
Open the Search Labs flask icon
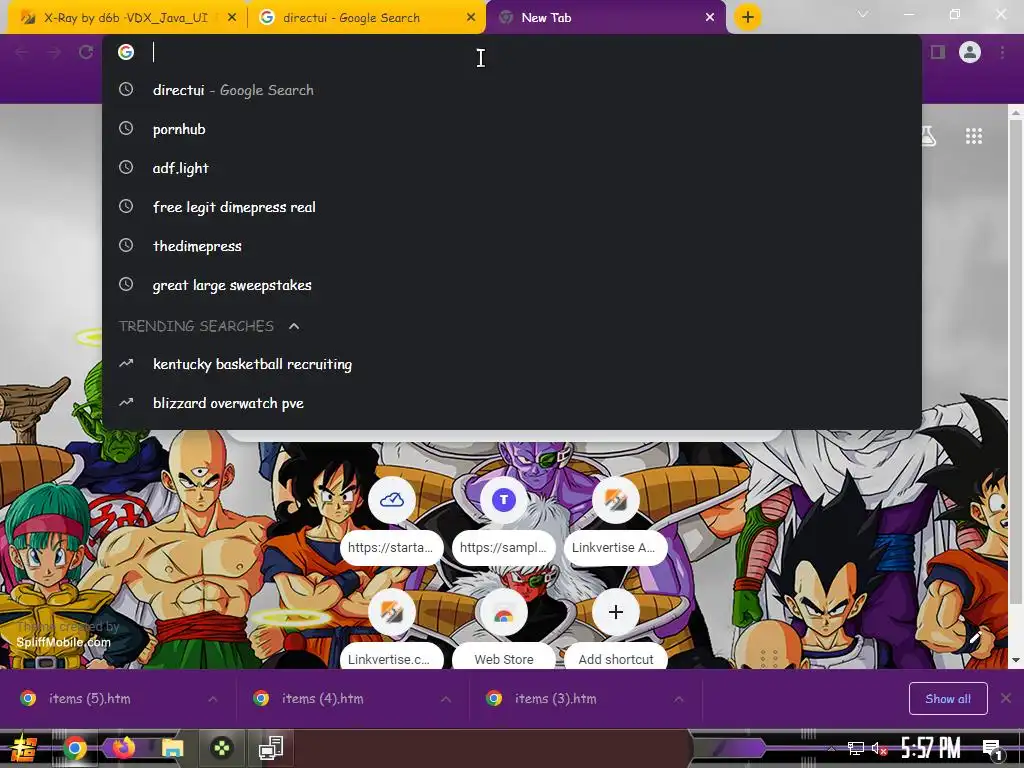point(928,136)
